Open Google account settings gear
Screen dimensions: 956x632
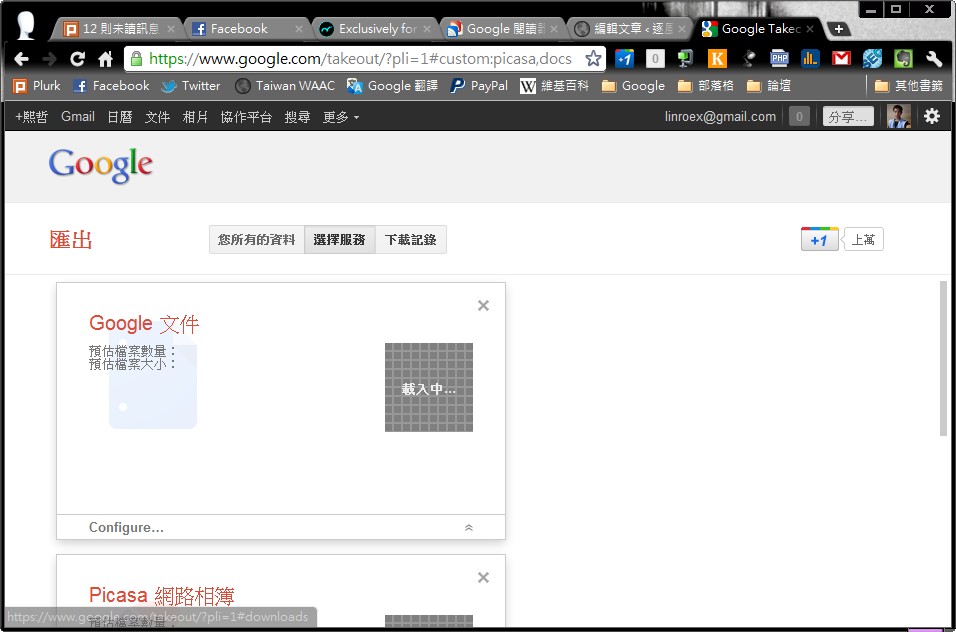[932, 116]
